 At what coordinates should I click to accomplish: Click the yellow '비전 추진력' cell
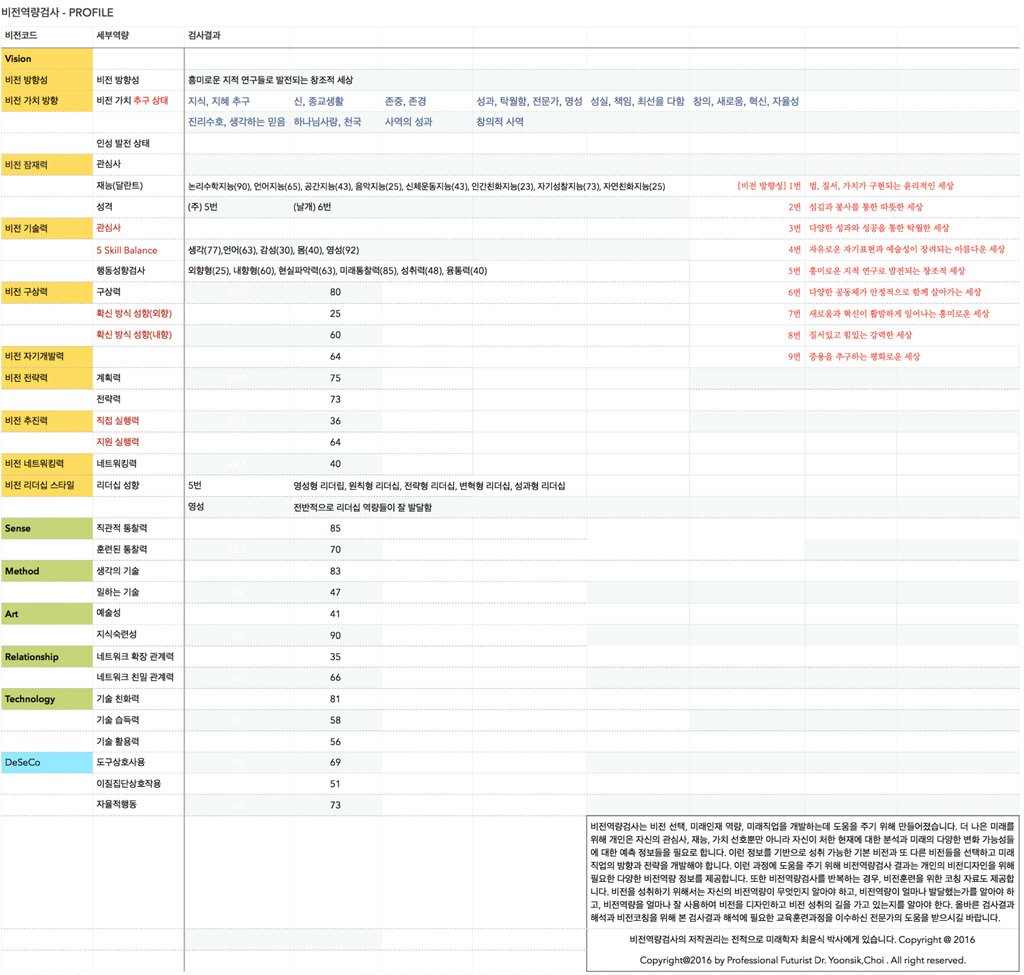coord(47,421)
